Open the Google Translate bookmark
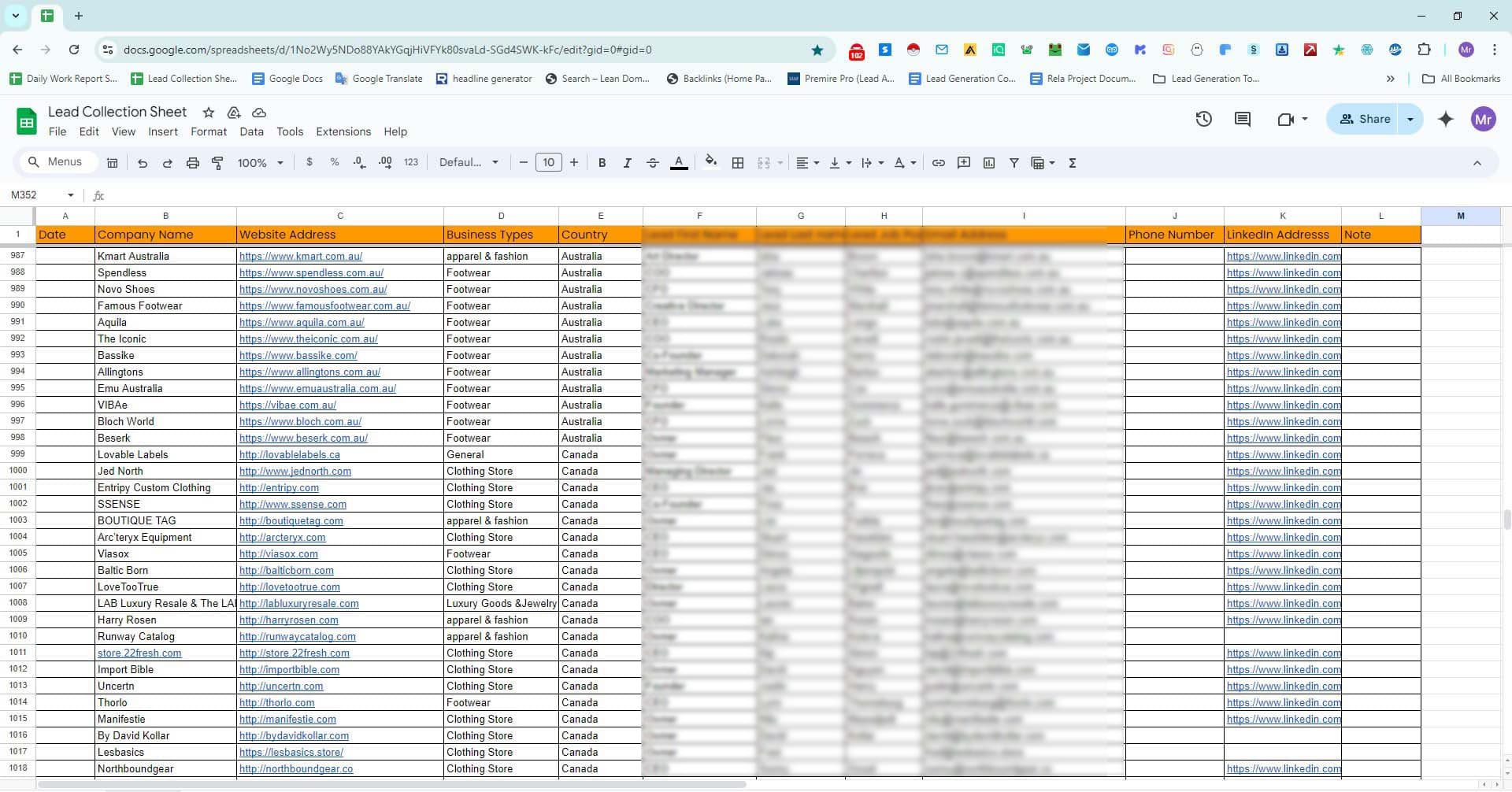Image resolution: width=1512 pixels, height=792 pixels. coord(379,79)
